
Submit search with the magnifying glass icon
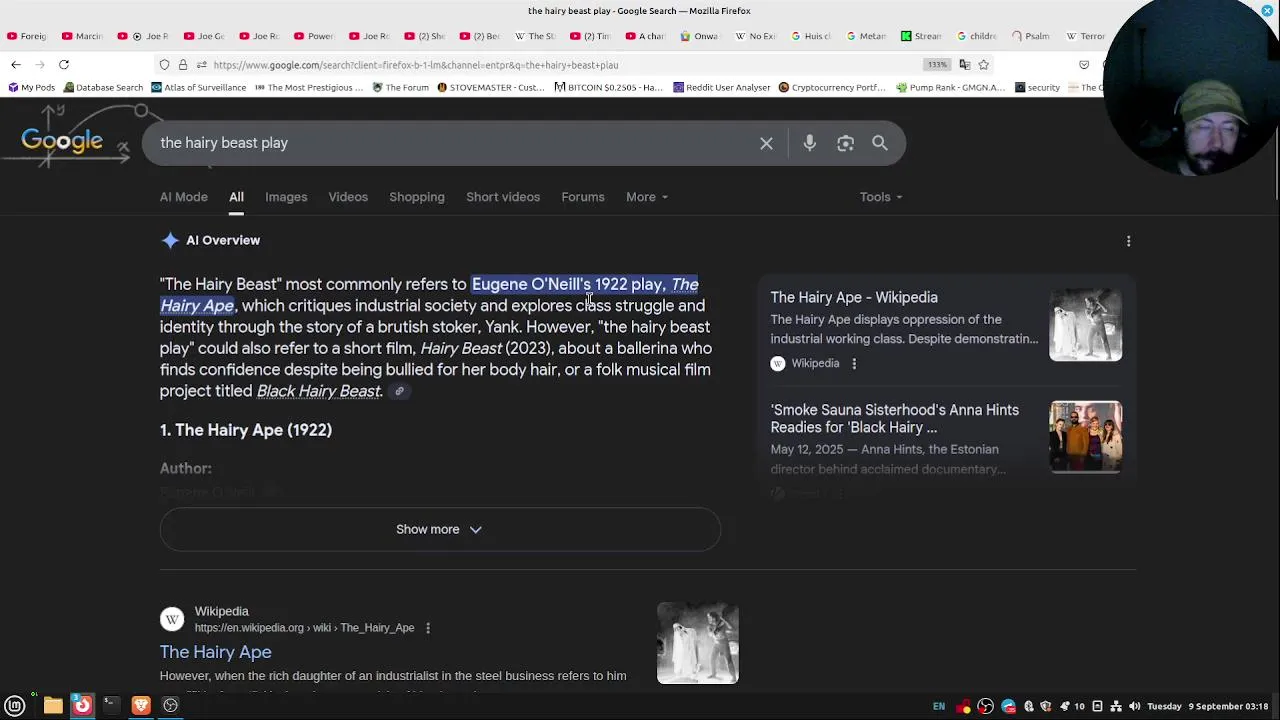coord(880,143)
